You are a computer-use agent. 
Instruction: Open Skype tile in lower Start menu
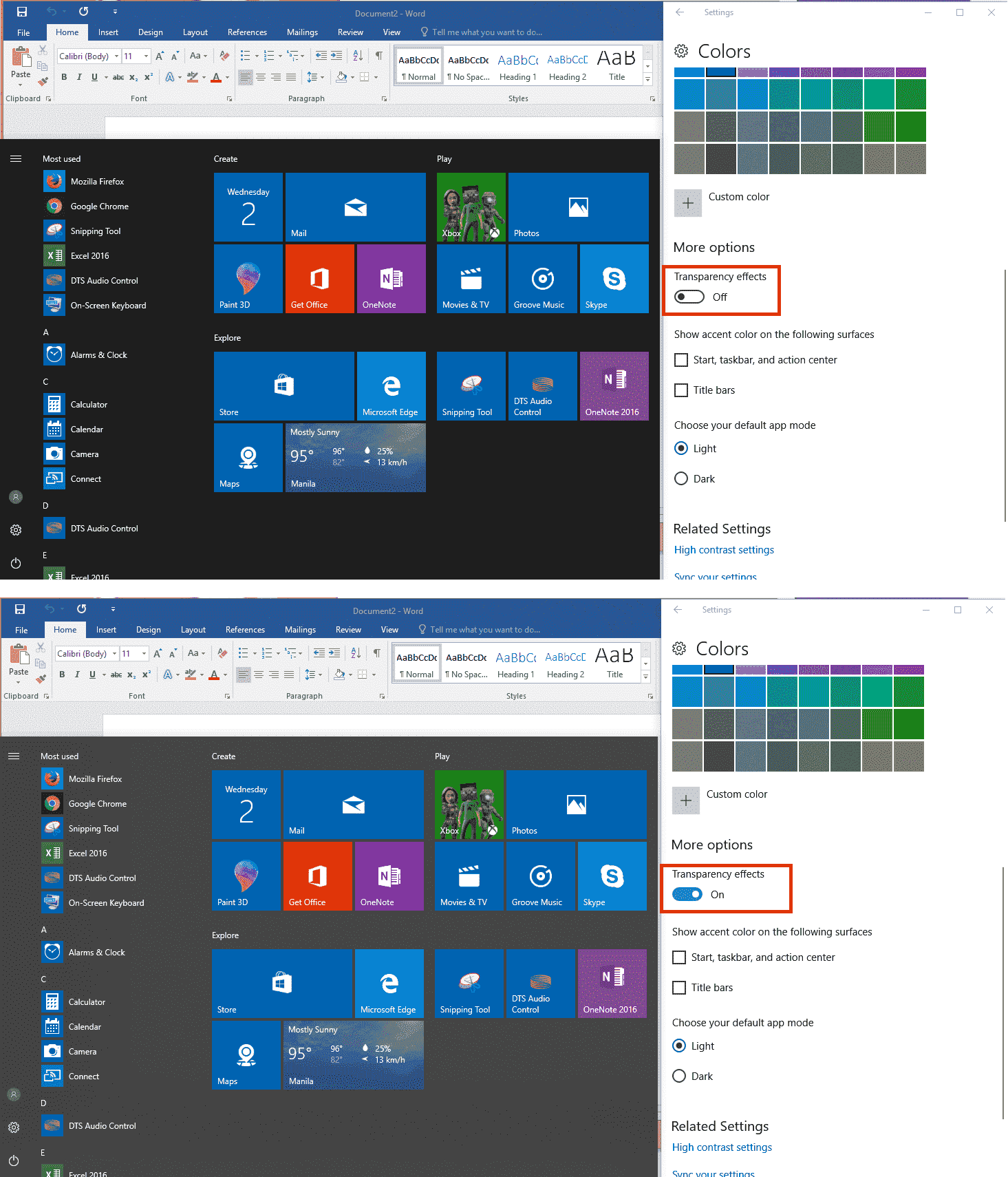click(x=612, y=876)
